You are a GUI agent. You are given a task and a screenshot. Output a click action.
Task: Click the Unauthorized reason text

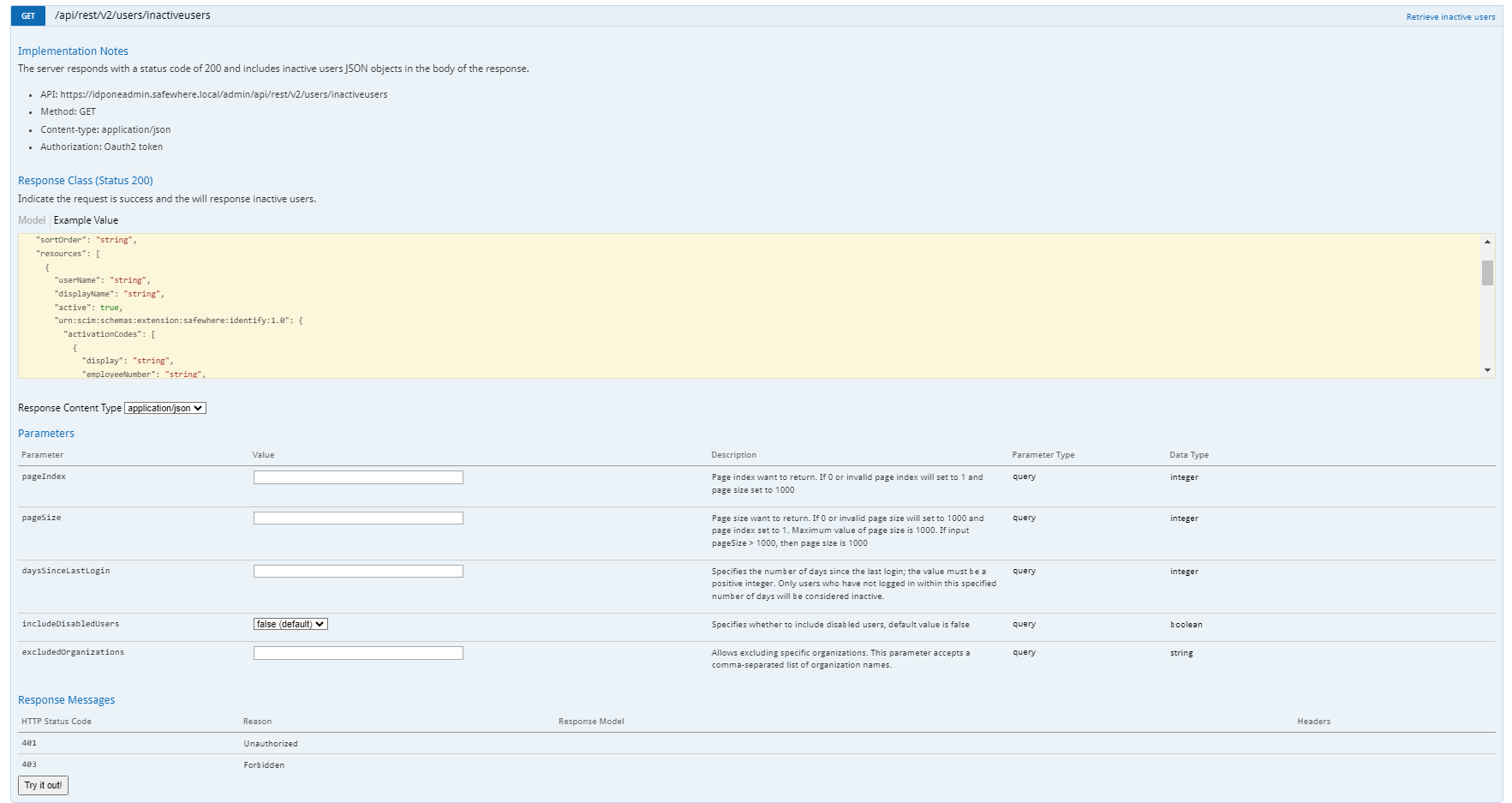point(271,744)
